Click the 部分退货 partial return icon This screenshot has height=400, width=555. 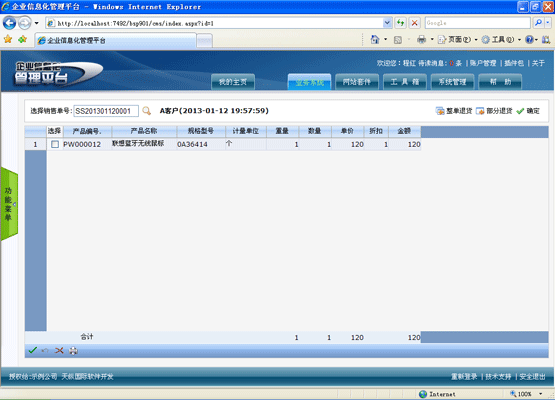point(480,111)
